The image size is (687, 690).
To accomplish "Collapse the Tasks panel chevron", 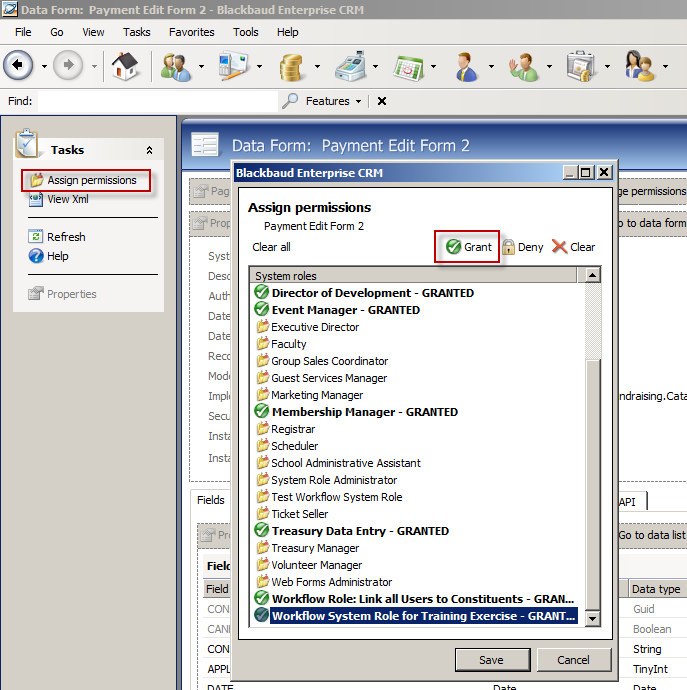I will 149,150.
